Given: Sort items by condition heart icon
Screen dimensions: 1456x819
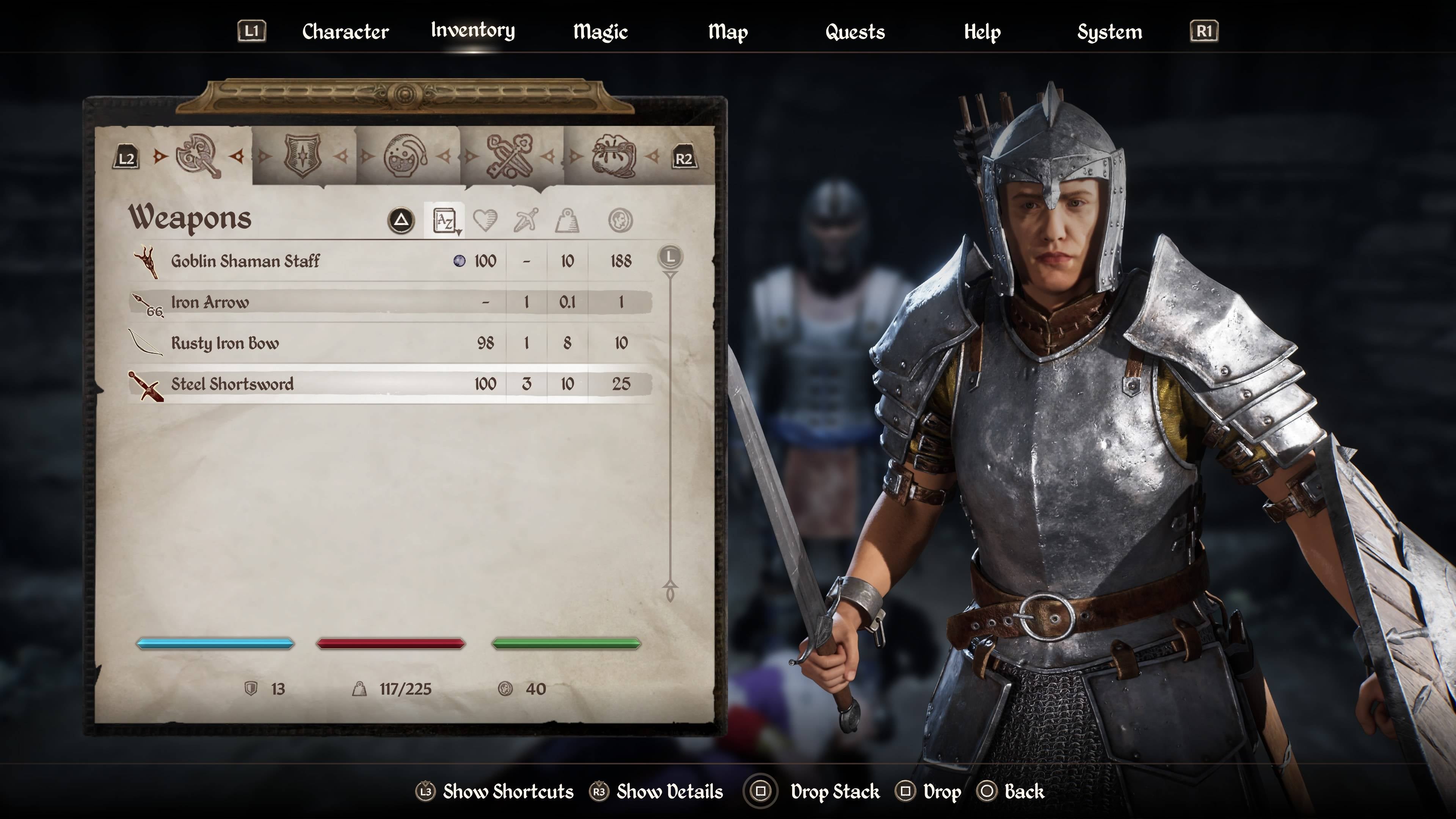Looking at the screenshot, I should [485, 220].
